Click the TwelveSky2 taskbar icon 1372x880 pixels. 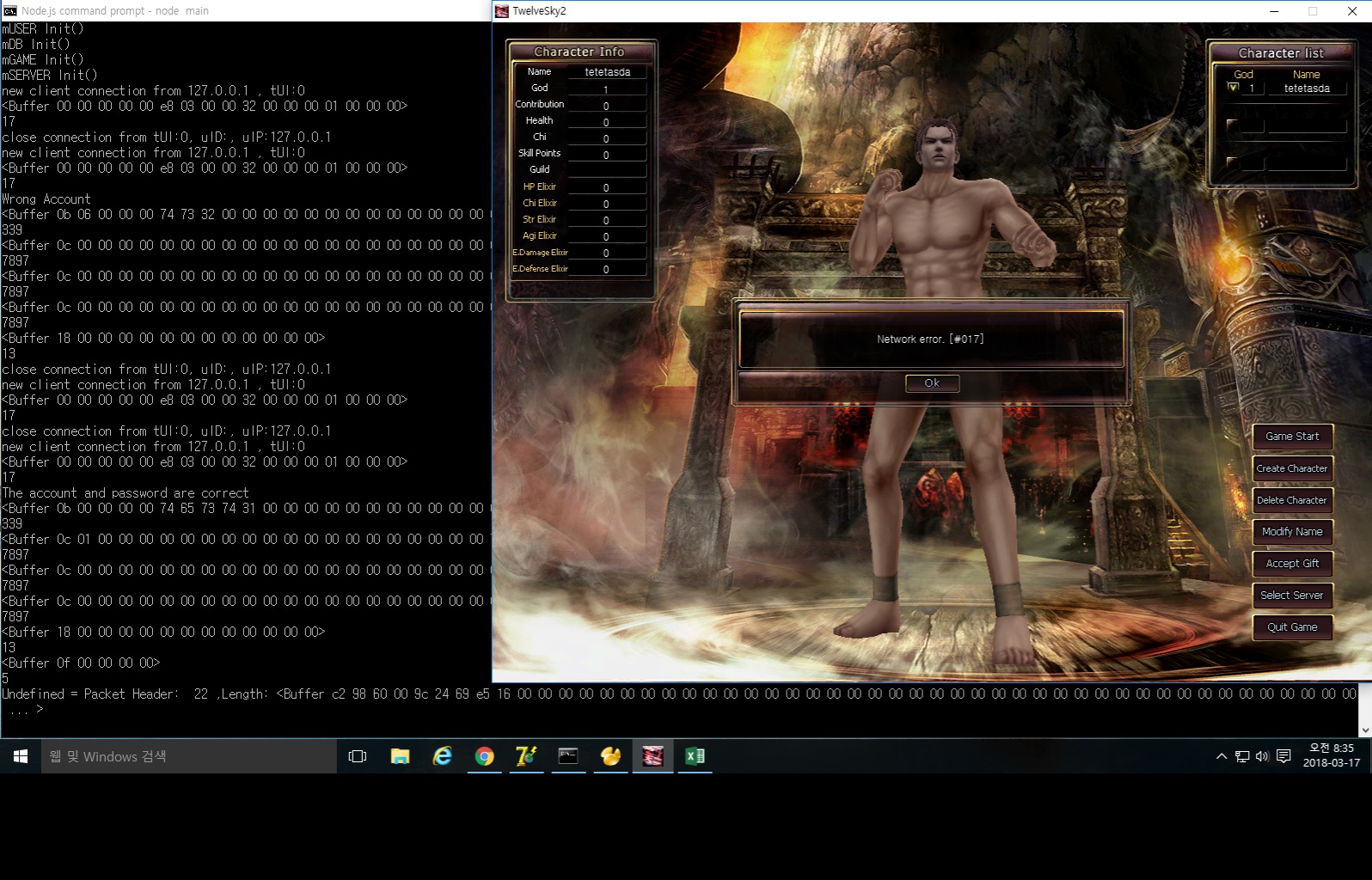pos(652,756)
